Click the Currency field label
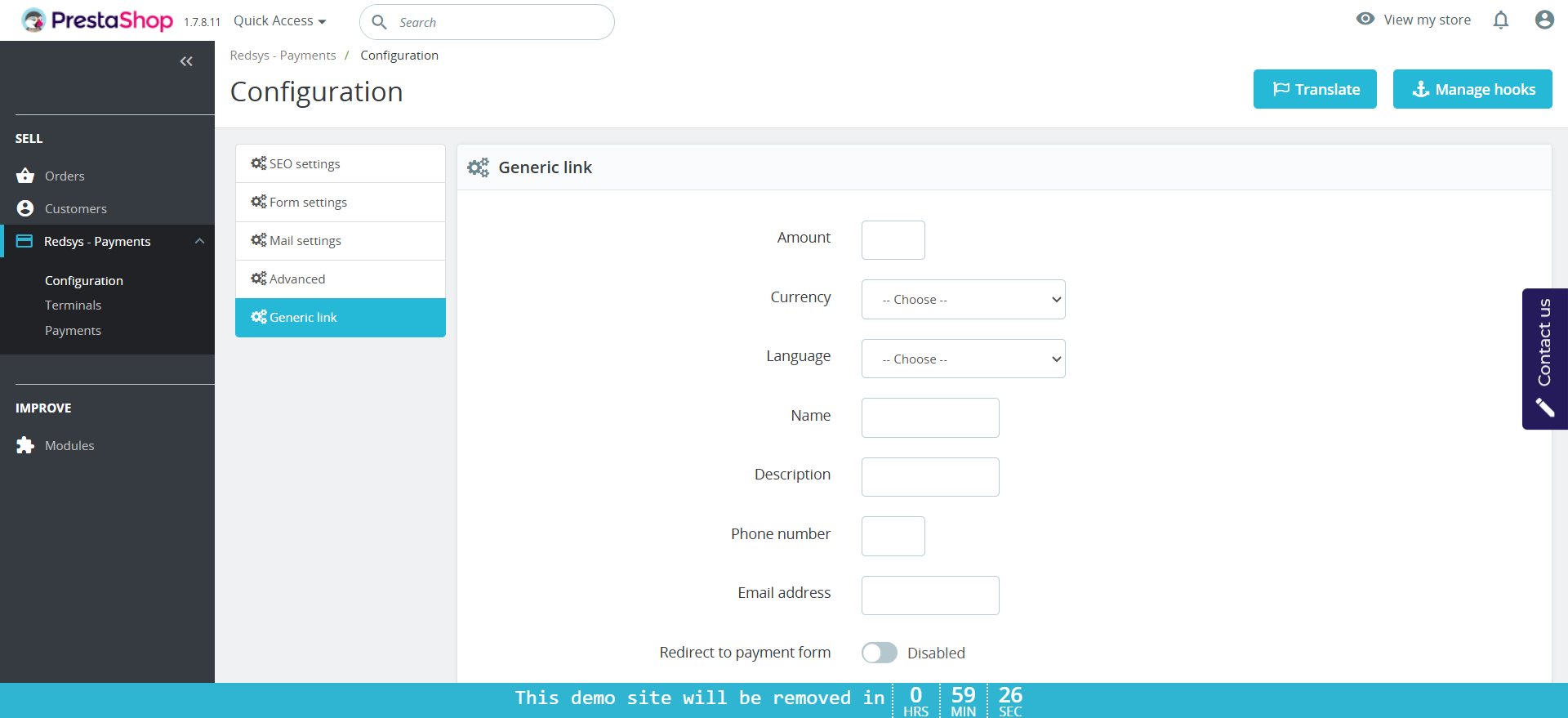The height and width of the screenshot is (718, 1568). 800,297
